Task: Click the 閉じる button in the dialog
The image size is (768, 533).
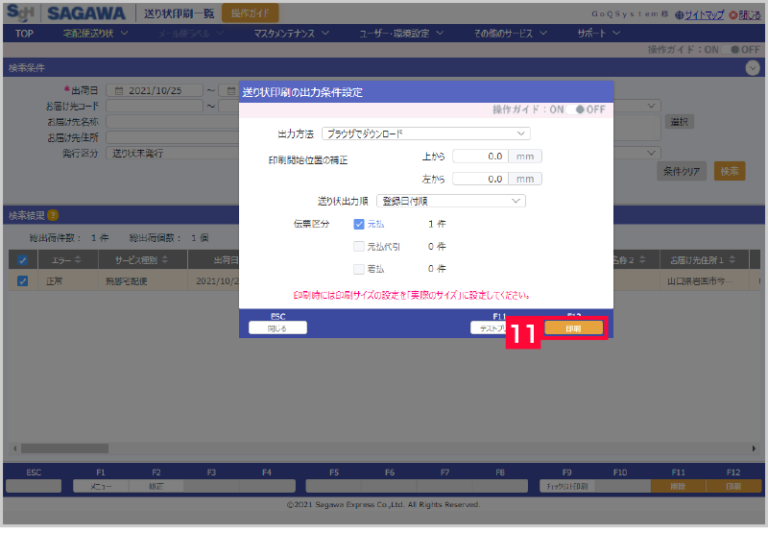Action: [x=278, y=328]
